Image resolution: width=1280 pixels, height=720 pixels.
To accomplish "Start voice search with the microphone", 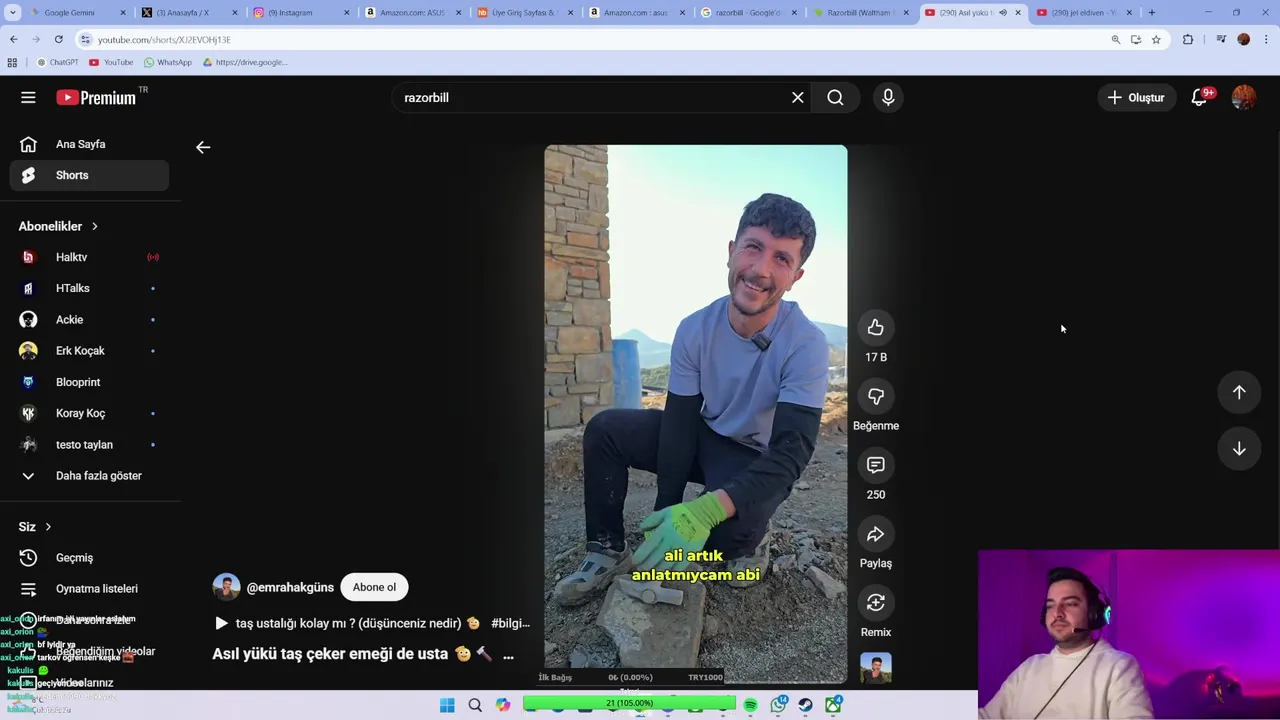I will 888,97.
